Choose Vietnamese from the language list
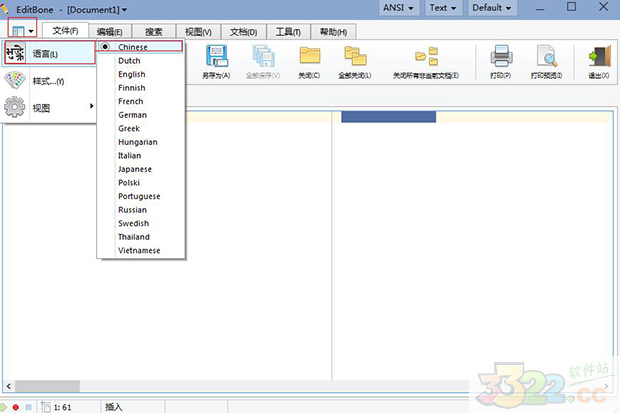Image resolution: width=620 pixels, height=413 pixels. [141, 250]
